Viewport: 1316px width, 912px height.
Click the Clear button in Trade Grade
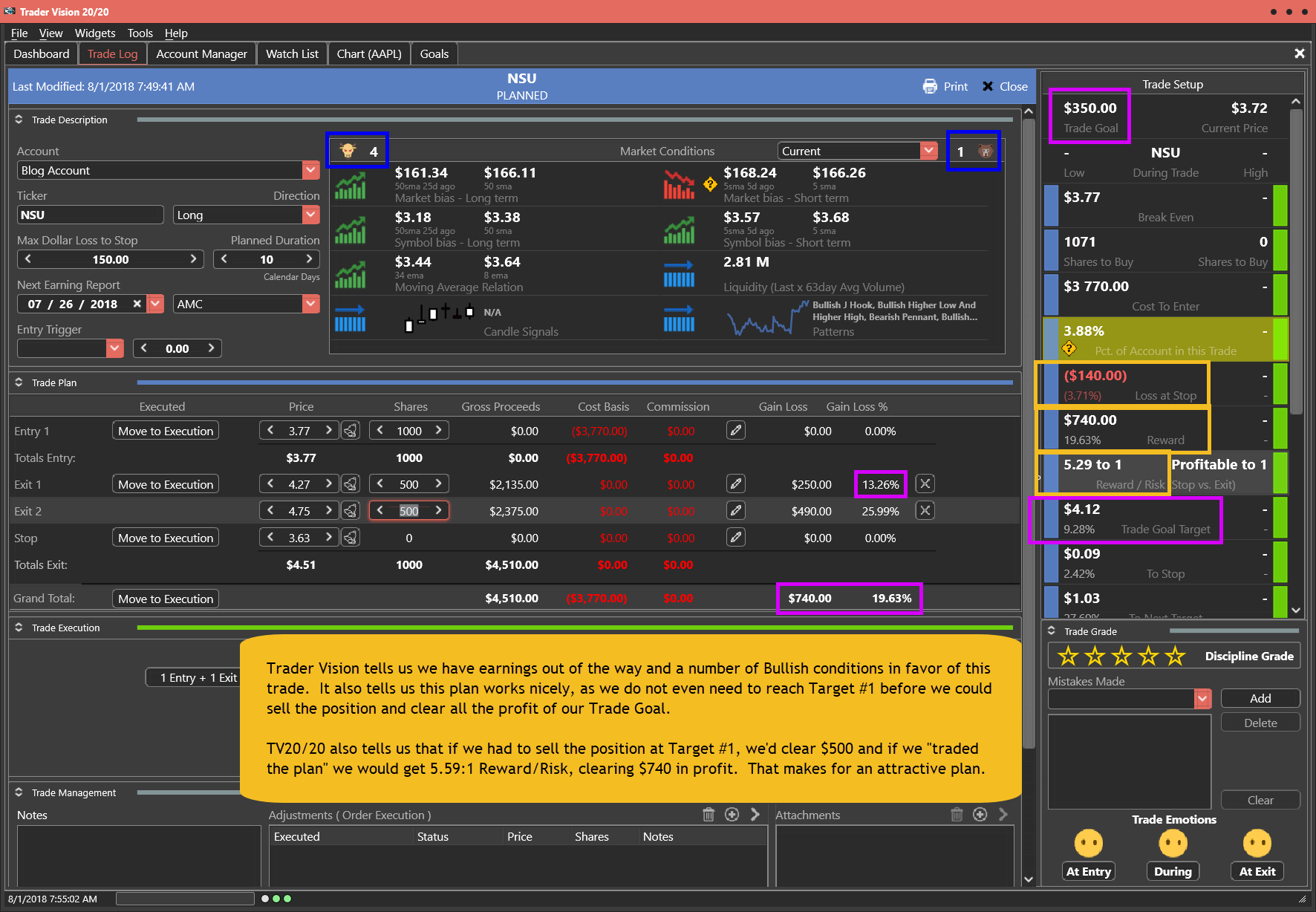click(1260, 800)
